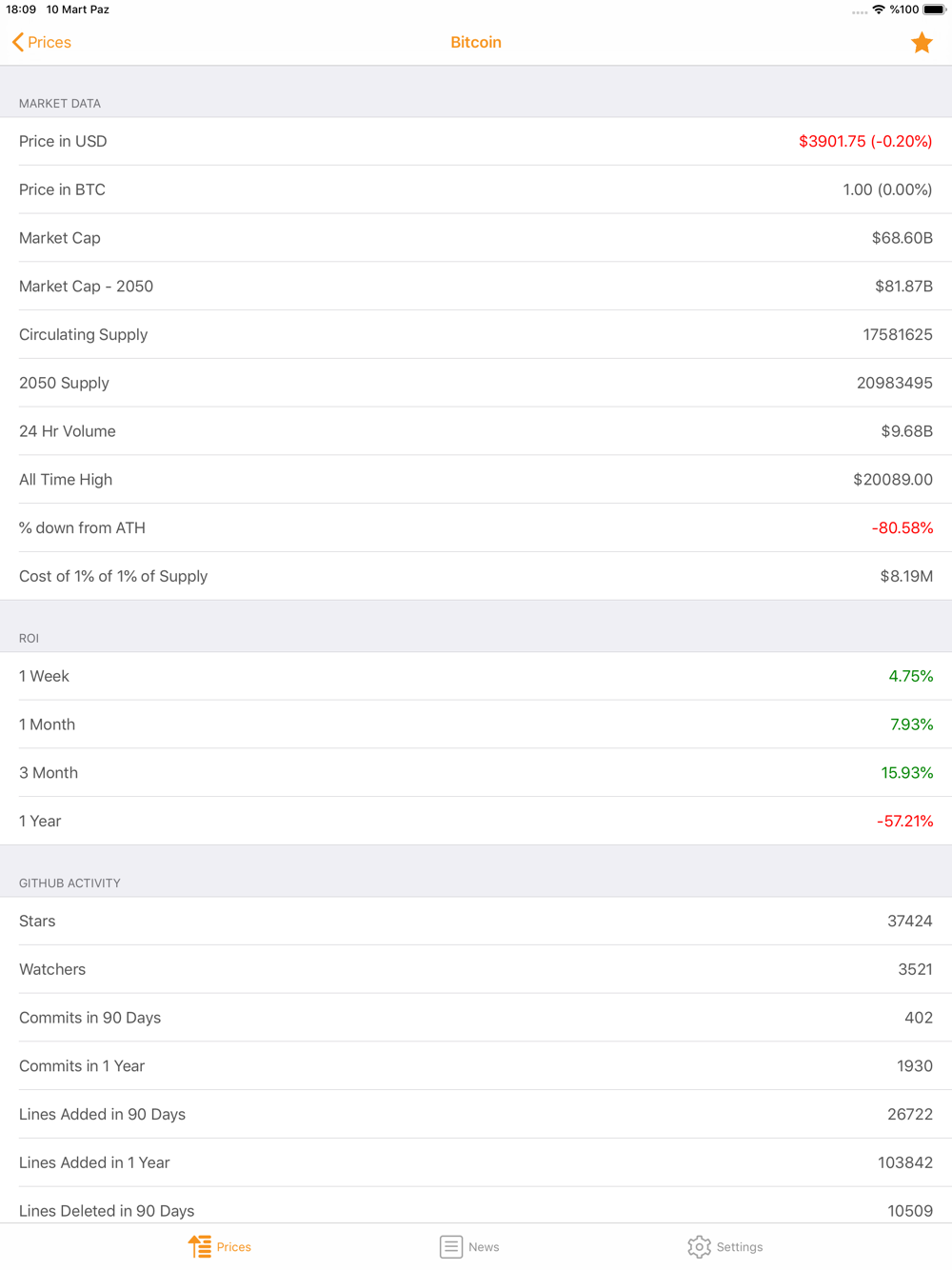Tap the 1 Year ROI -57.21% value
Viewport: 952px width, 1270px height.
[x=904, y=821]
